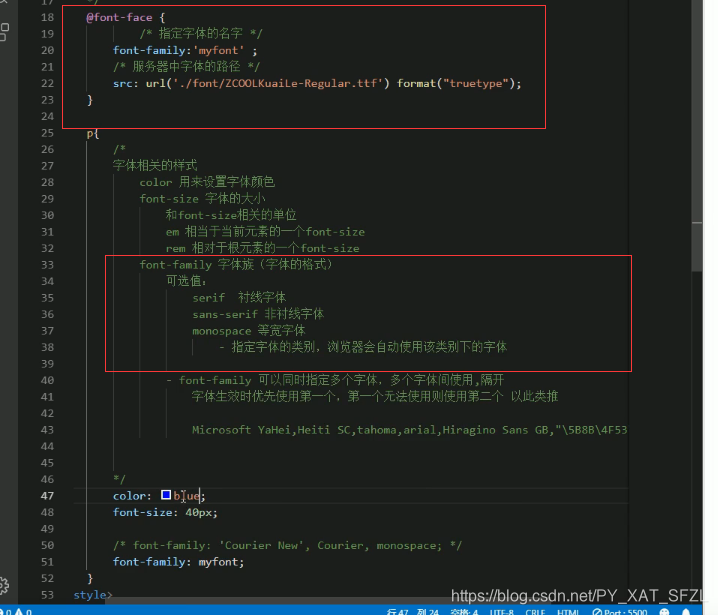Change indentation via 空格: 4 status item
Screen dimensions: 718x615
[464, 612]
